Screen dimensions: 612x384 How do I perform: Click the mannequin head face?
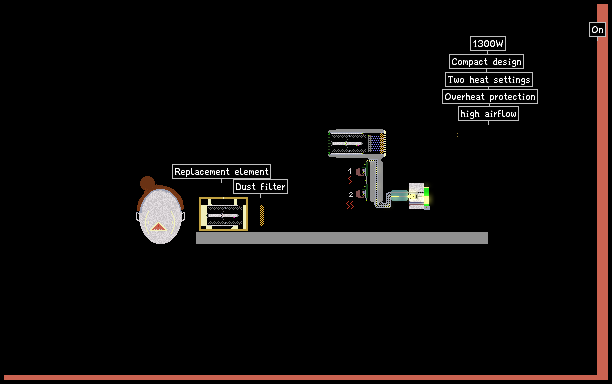click(160, 216)
